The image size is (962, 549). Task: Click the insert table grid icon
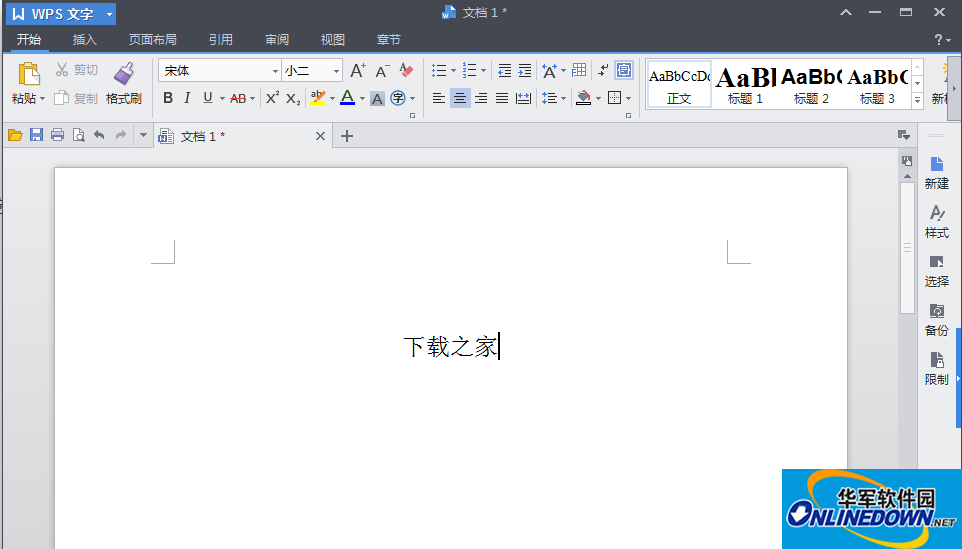(579, 71)
